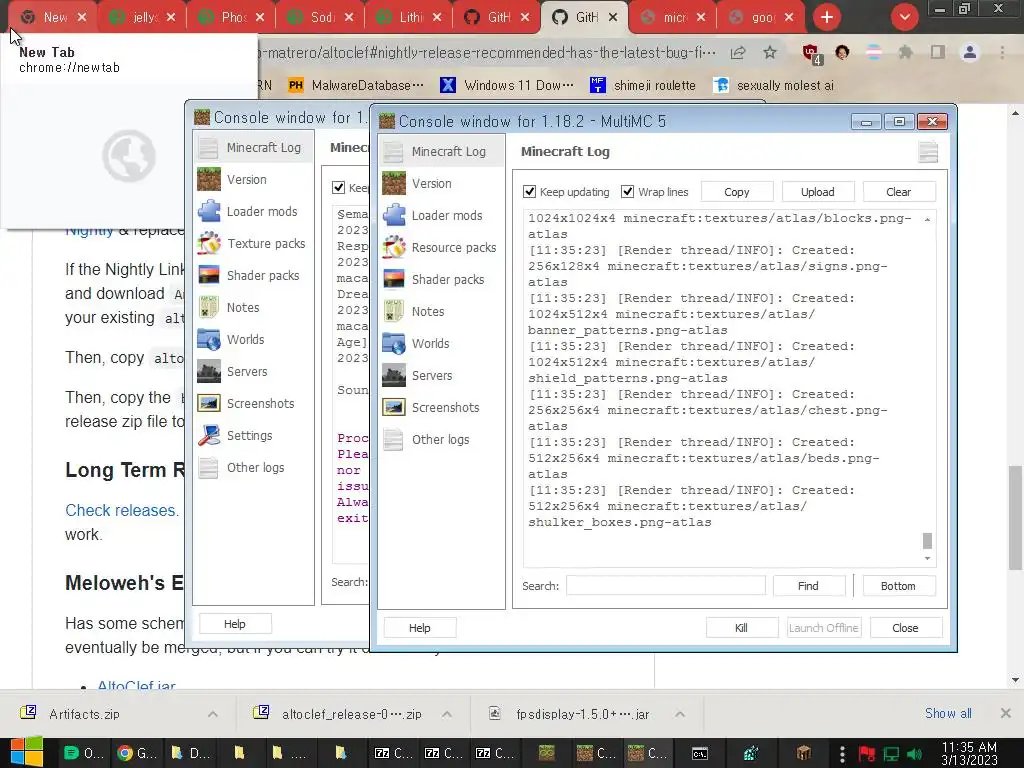The height and width of the screenshot is (768, 1024).
Task: Click Close button in 1.18.2 console
Action: pos(905,628)
